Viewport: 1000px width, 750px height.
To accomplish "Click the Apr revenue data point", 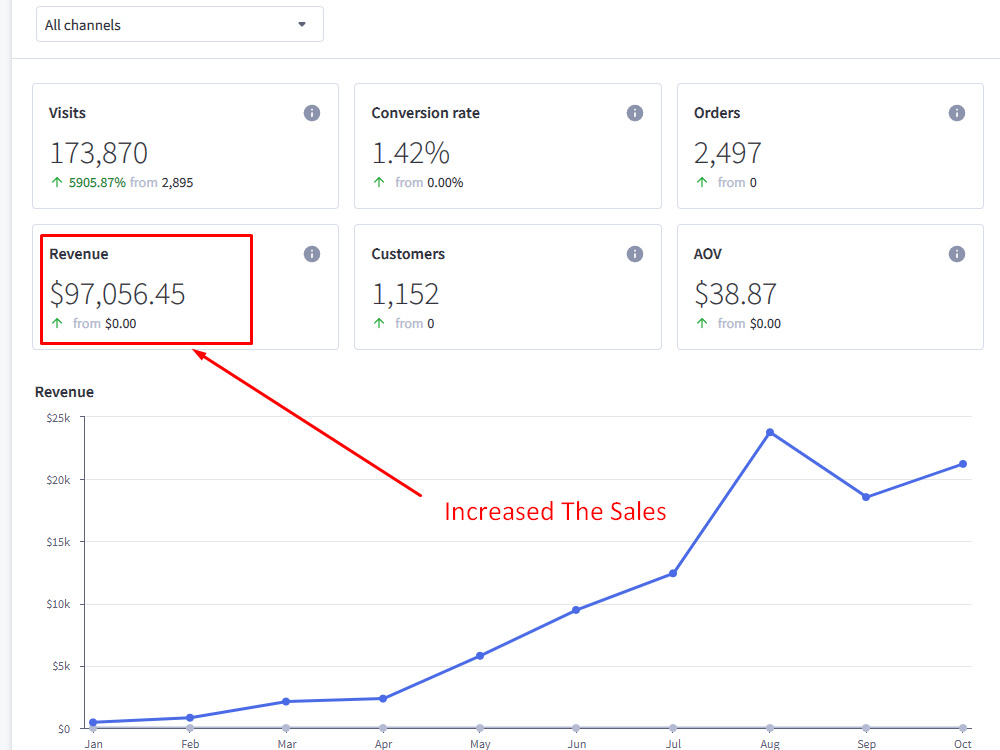I will click(x=383, y=698).
